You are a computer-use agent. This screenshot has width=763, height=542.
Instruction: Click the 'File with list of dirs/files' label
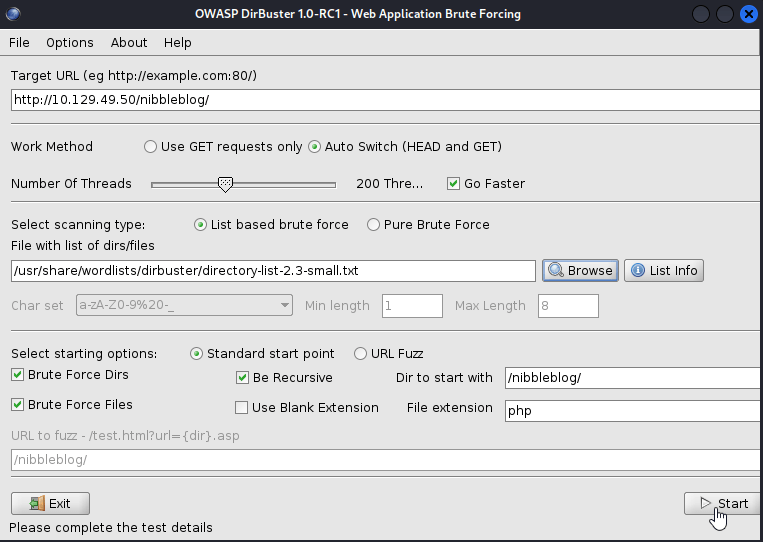click(x=83, y=246)
